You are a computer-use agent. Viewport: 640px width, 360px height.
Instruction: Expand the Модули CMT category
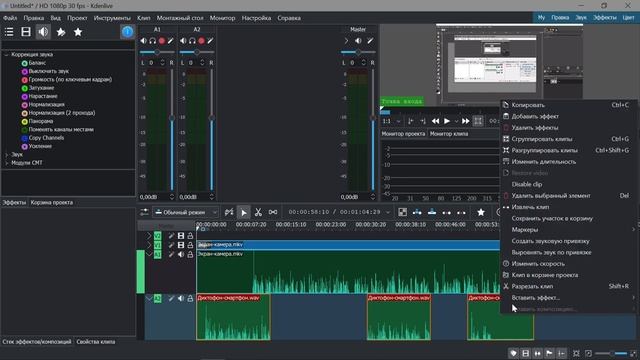(x=6, y=163)
